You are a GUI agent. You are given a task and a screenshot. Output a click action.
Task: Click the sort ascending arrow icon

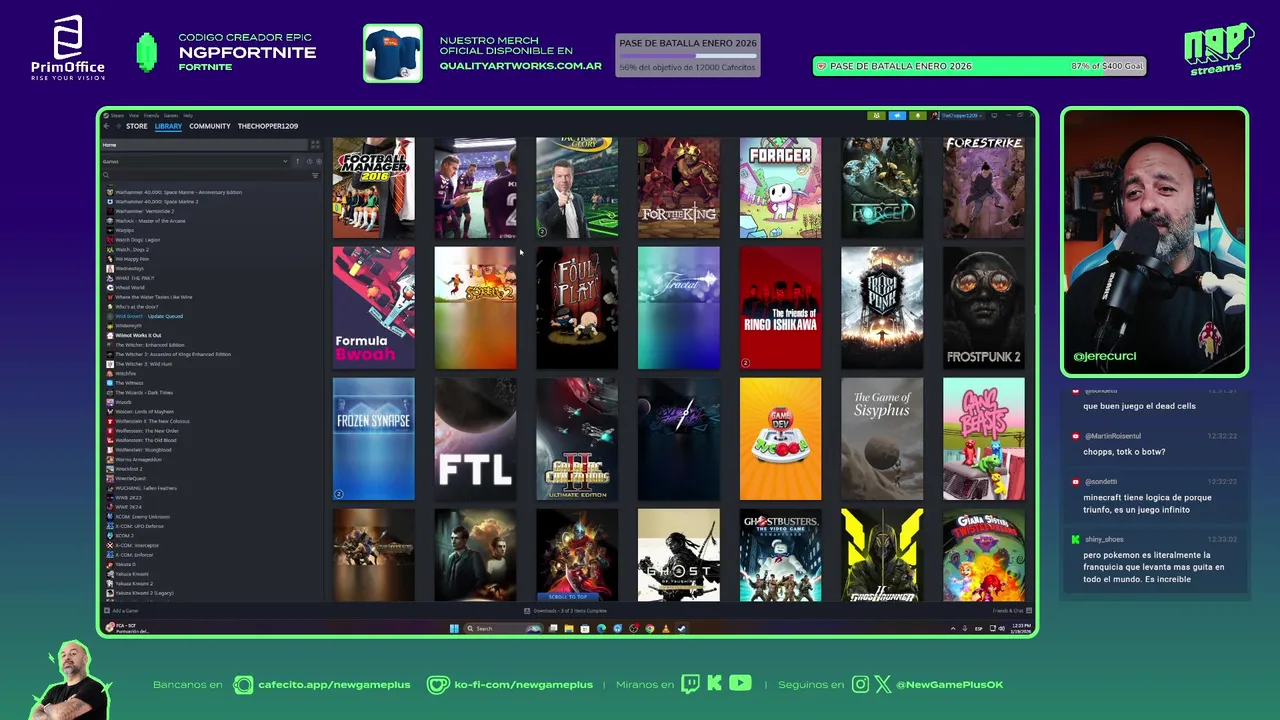297,161
